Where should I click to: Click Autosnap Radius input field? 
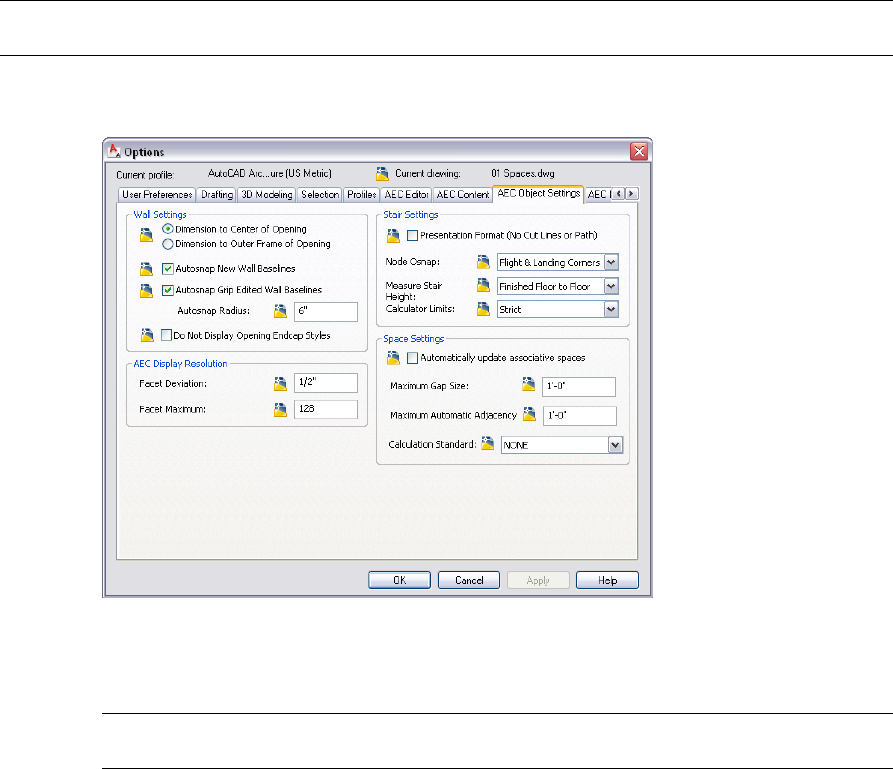[326, 312]
